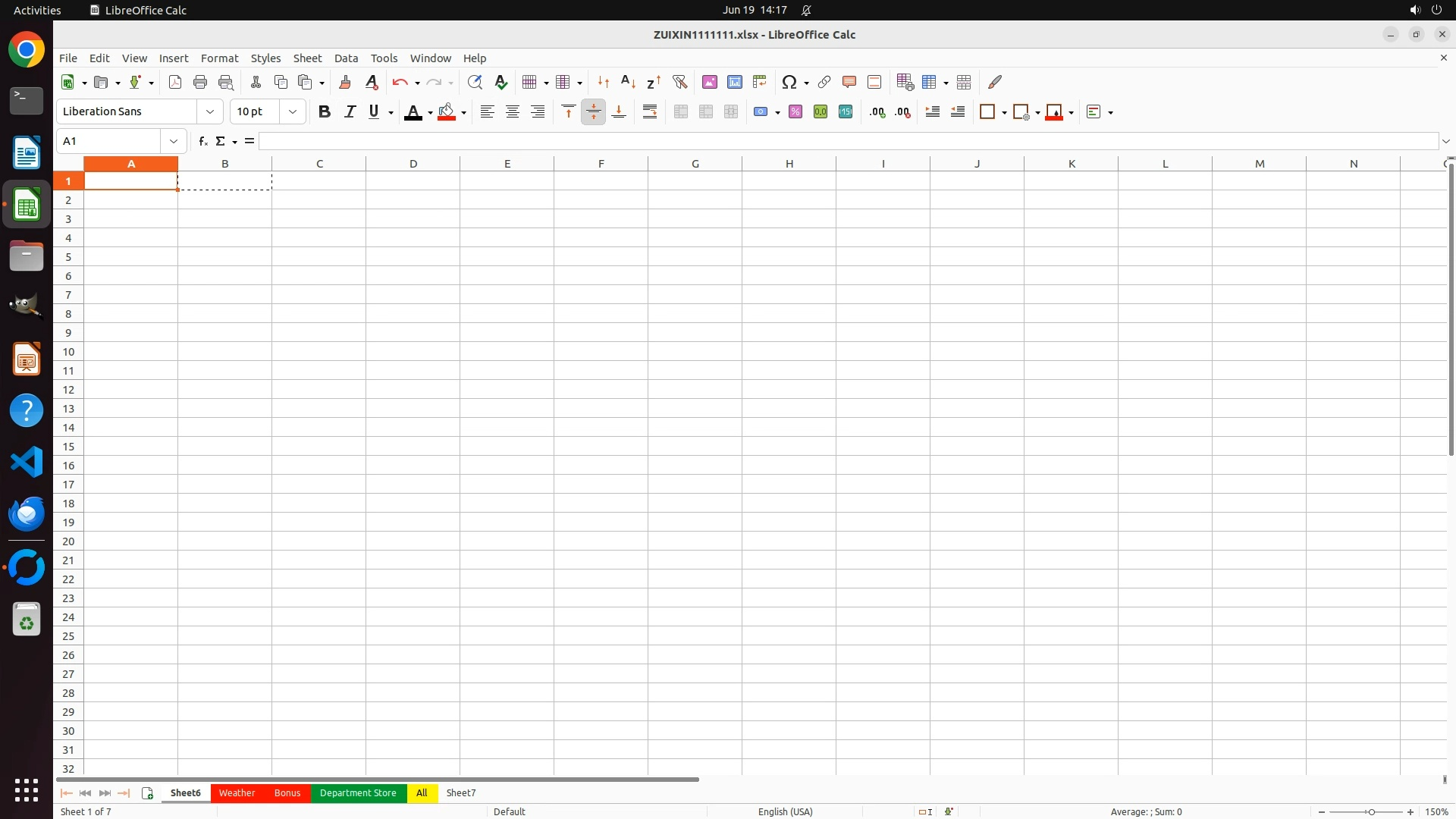The height and width of the screenshot is (819, 1456).
Task: Open the Data menu
Action: [x=346, y=58]
